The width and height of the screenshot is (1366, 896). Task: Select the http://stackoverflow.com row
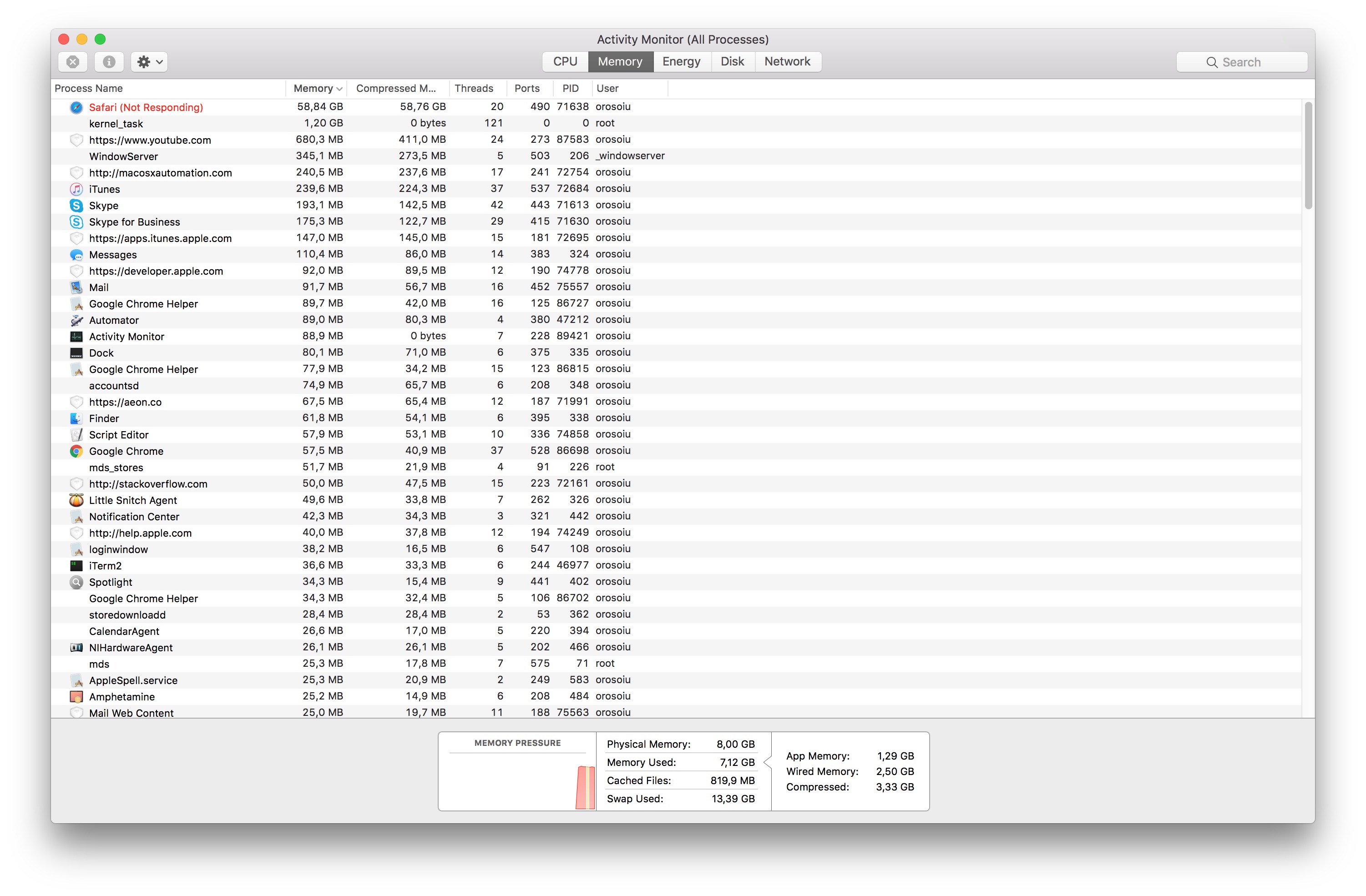coord(676,484)
